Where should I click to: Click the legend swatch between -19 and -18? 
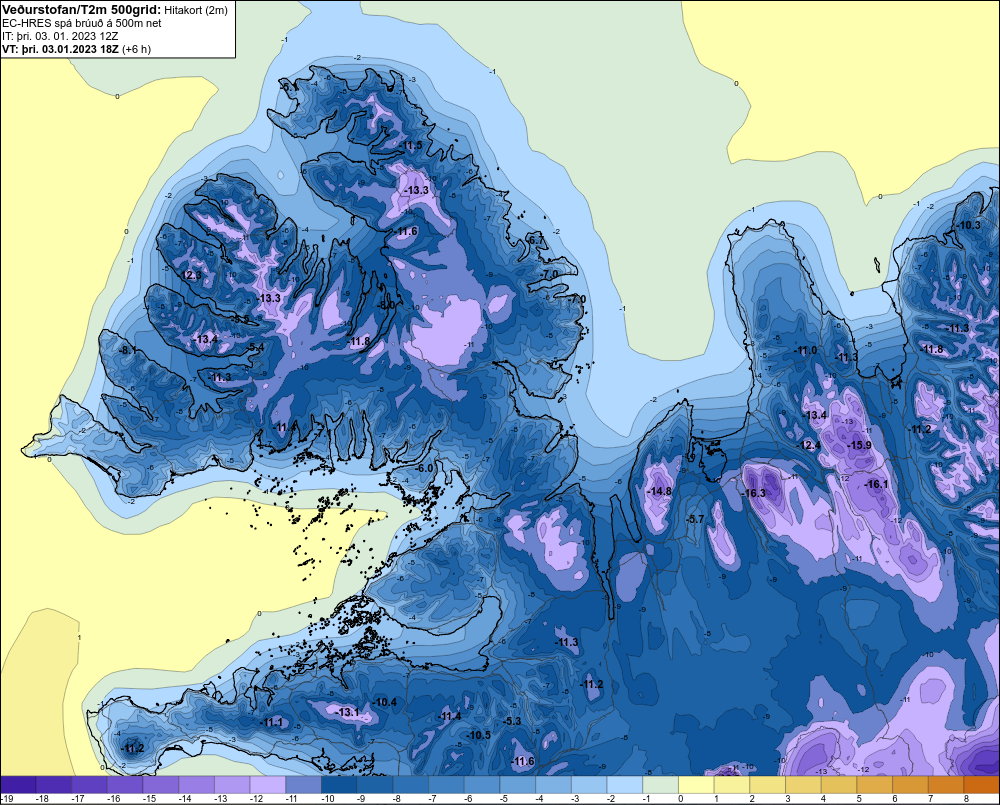point(18,785)
